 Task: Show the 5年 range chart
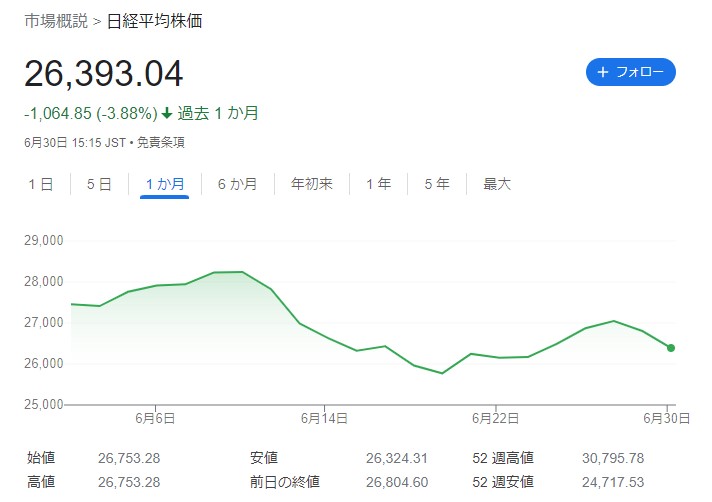437,184
